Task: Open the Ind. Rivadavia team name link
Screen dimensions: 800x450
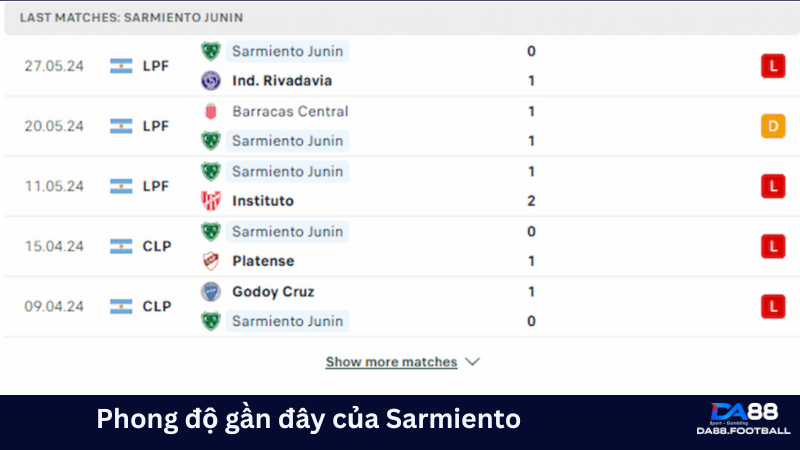Action: click(x=281, y=81)
